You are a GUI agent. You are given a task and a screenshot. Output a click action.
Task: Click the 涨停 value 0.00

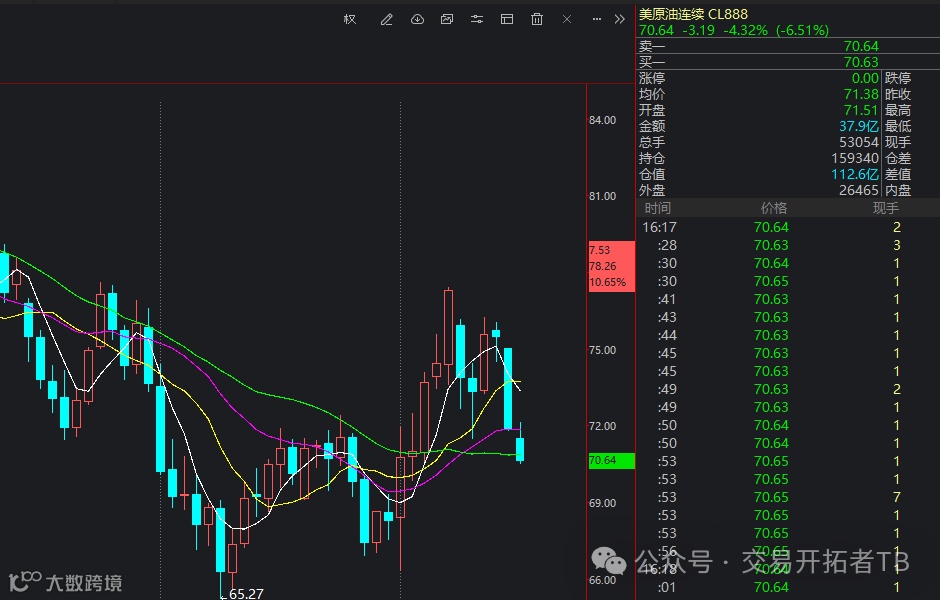pos(865,78)
